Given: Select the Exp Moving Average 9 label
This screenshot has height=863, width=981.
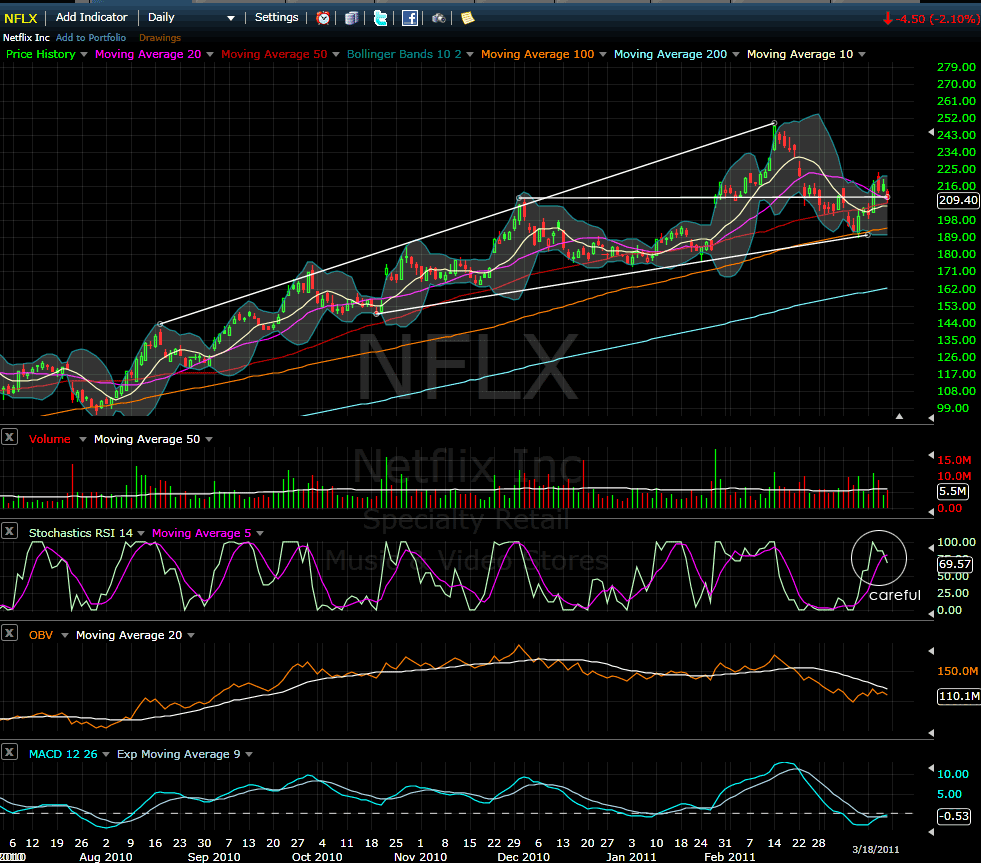Looking at the screenshot, I should (x=178, y=753).
